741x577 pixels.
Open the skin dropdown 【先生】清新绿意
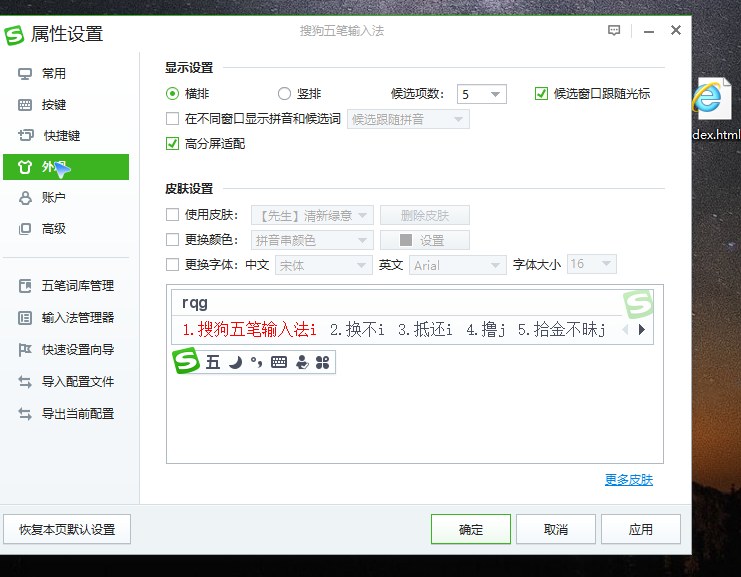[312, 215]
